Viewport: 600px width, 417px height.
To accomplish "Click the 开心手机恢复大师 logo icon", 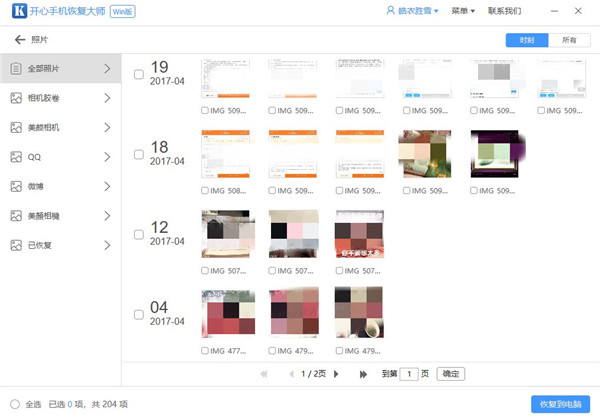I will click(17, 12).
